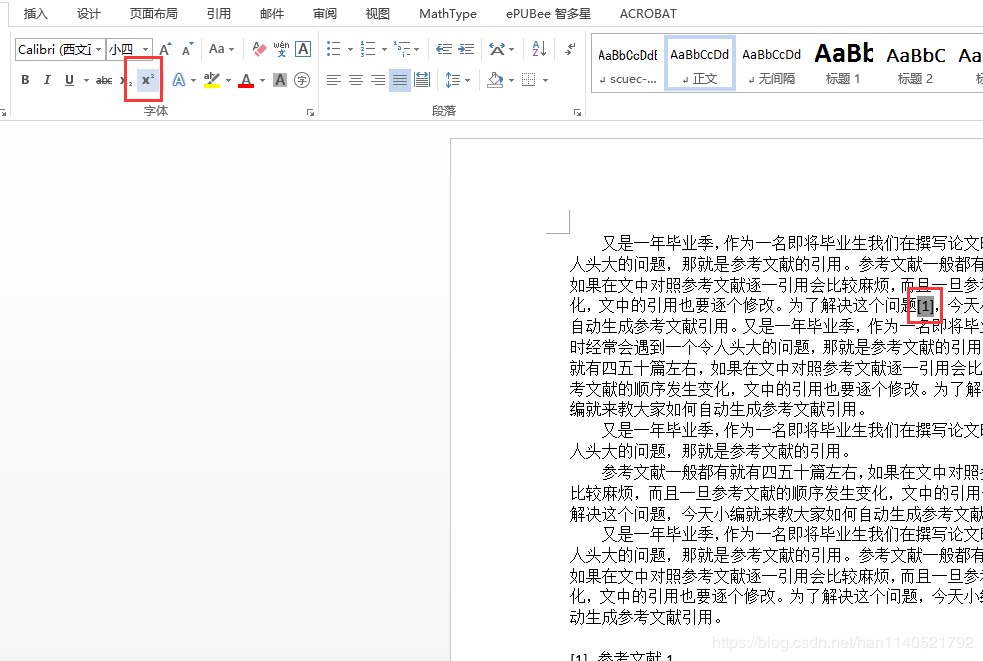Screen dimensions: 983x661
Task: Switch to the 引用 tab
Action: (x=219, y=13)
